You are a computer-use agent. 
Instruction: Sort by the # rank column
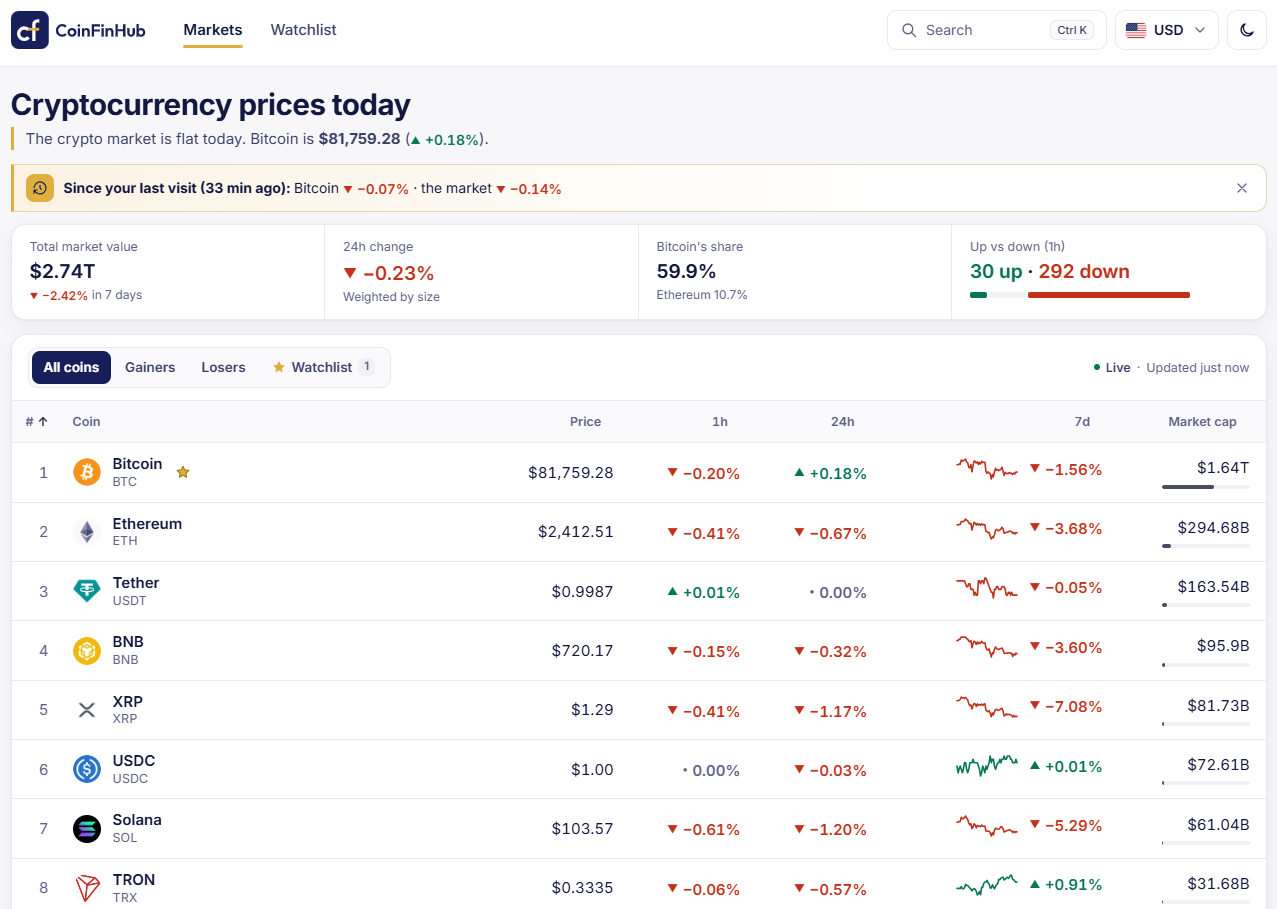(37, 421)
